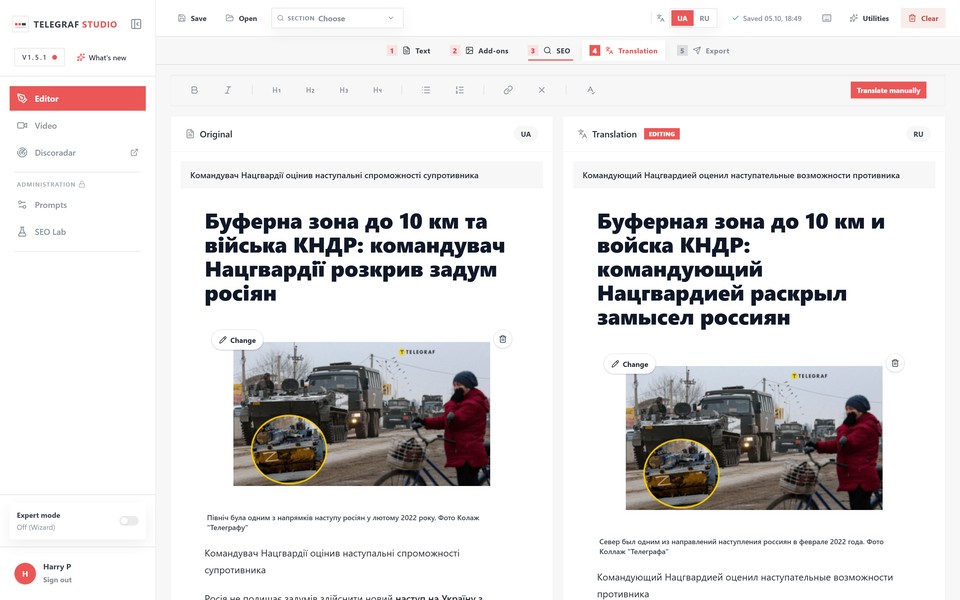The height and width of the screenshot is (600, 960).
Task: Select Editor in sidebar
Action: [78, 99]
